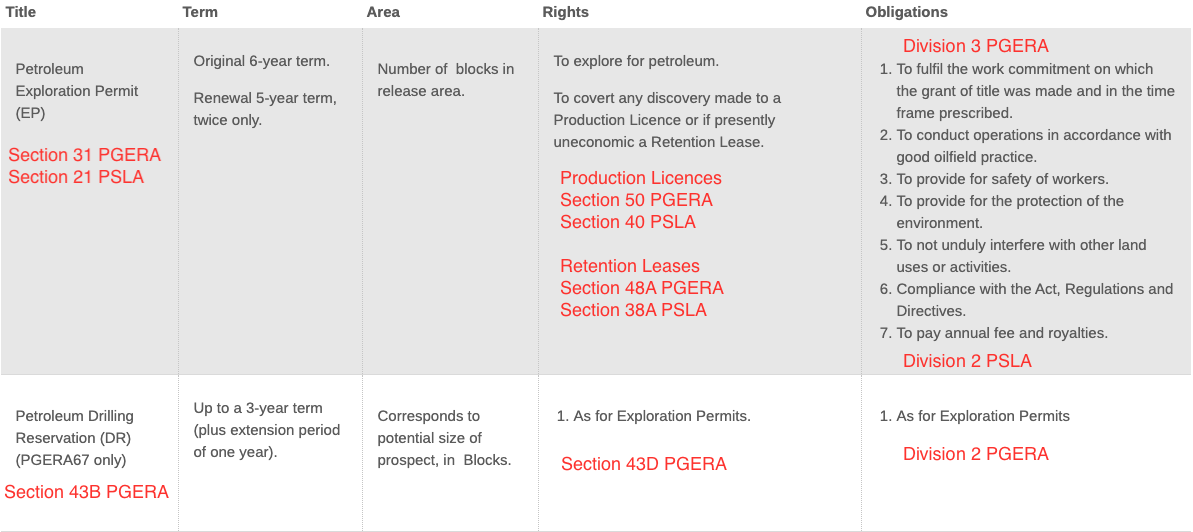
Task: Click the Rights column header
Action: tap(565, 12)
